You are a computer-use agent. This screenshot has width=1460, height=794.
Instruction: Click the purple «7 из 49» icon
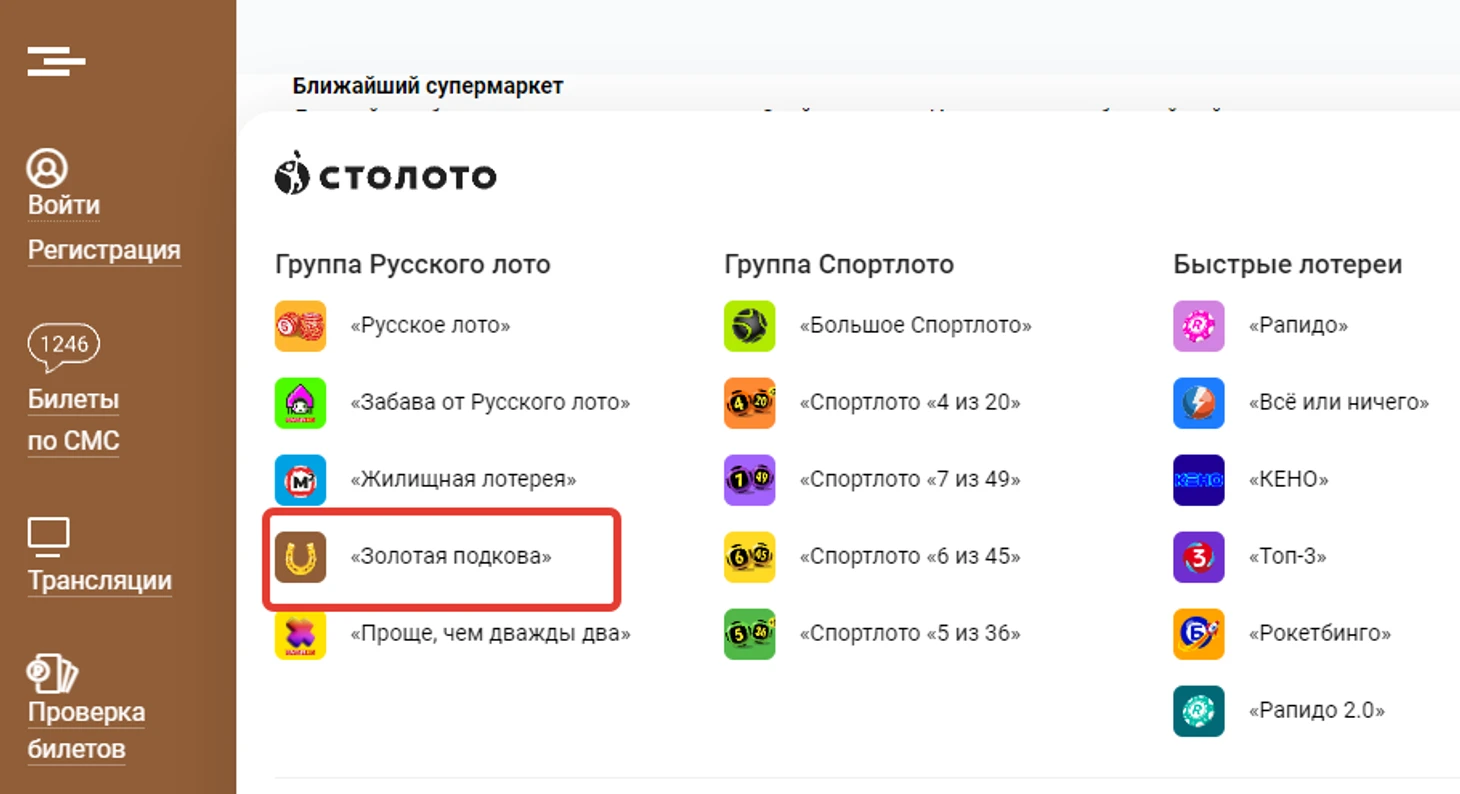coord(749,480)
